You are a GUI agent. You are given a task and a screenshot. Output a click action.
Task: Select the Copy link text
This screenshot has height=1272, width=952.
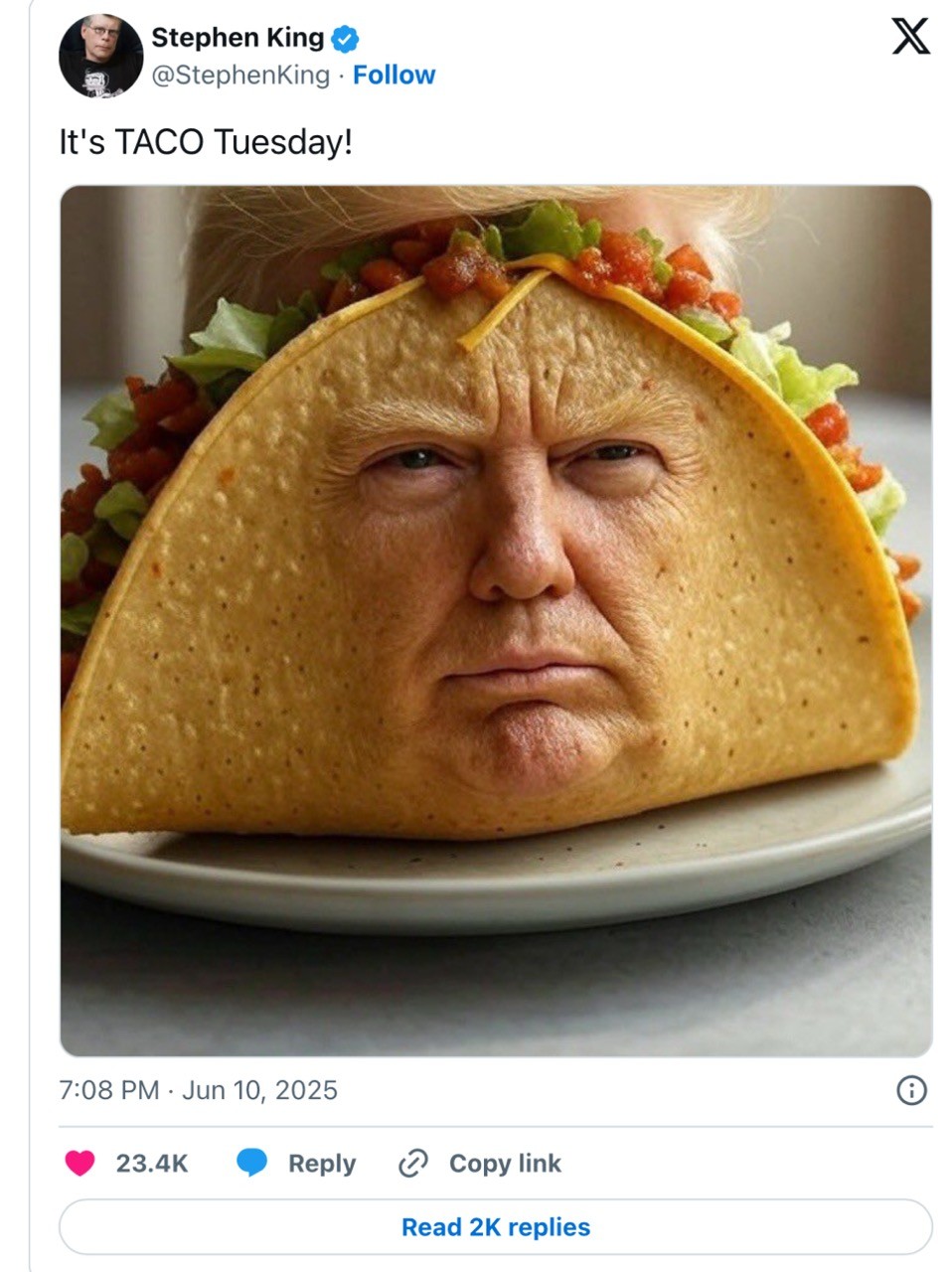click(505, 1164)
